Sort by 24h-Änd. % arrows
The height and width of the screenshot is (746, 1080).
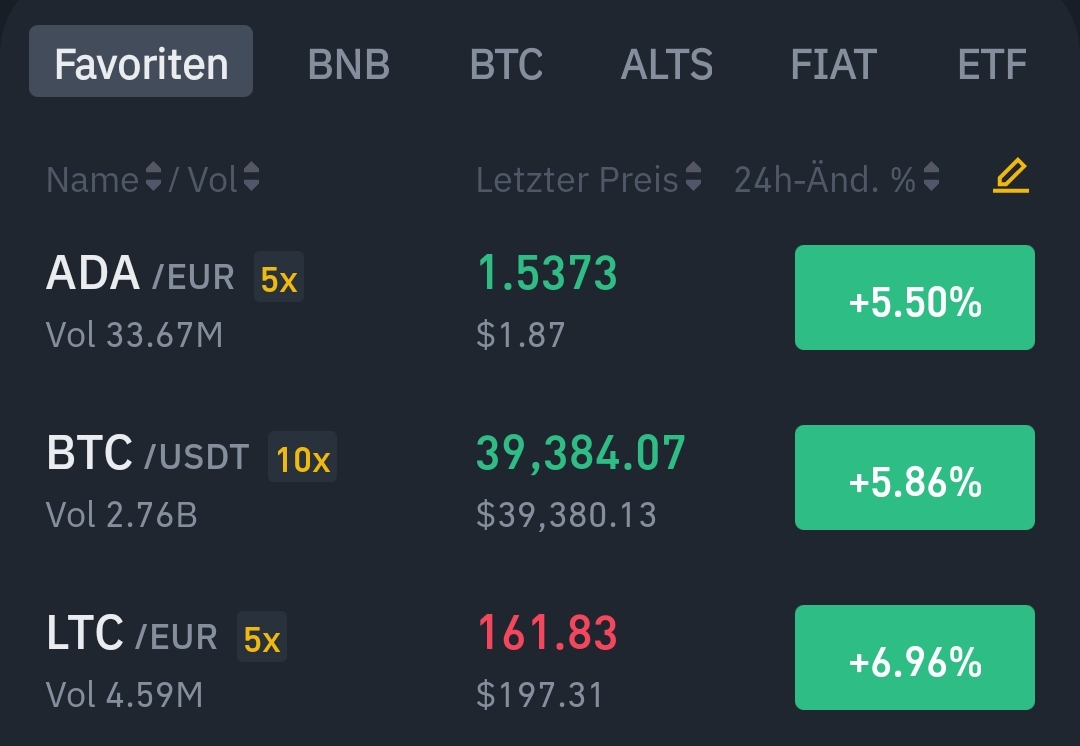(x=931, y=179)
